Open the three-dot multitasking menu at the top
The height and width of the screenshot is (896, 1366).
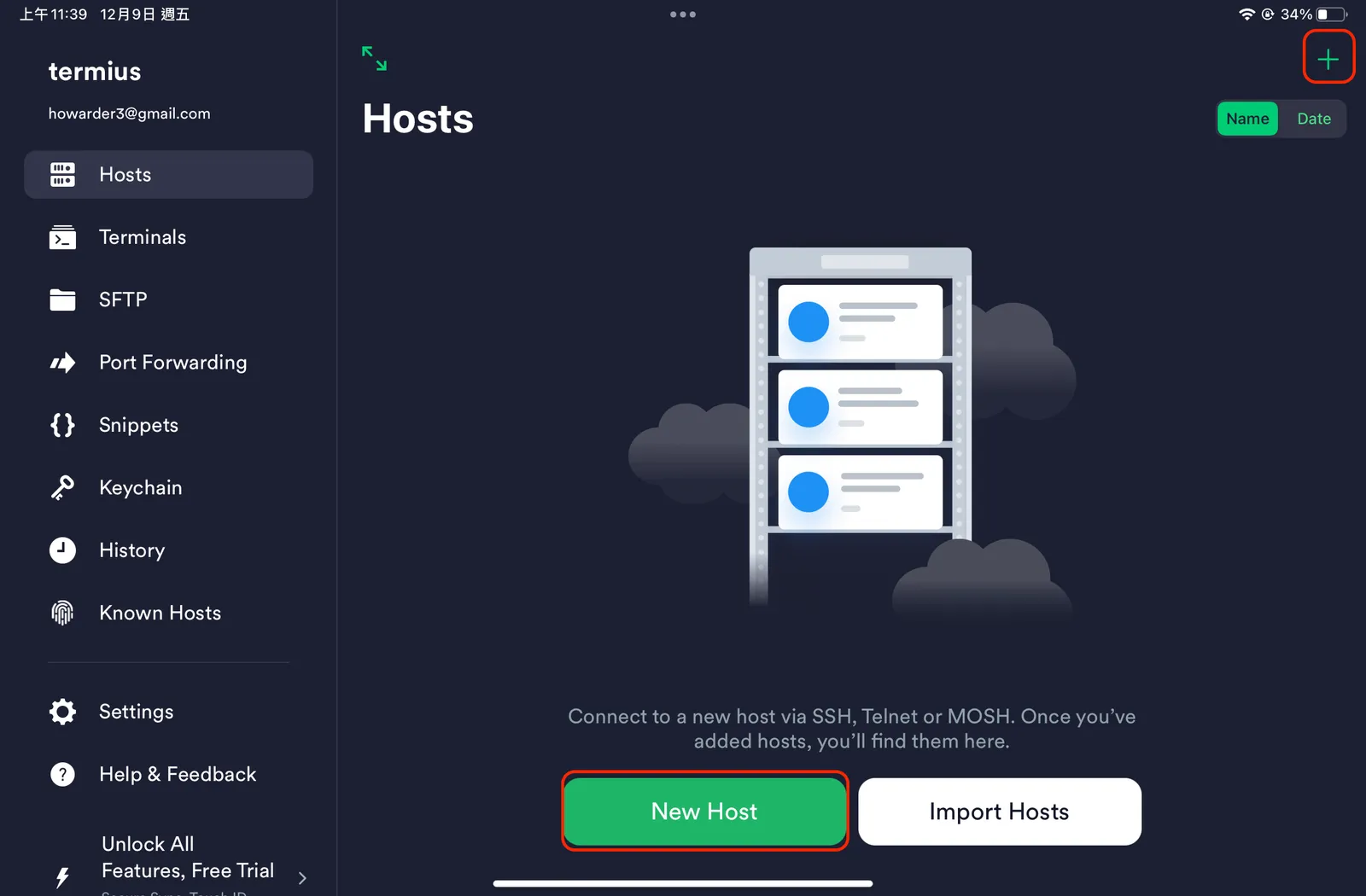click(x=682, y=15)
